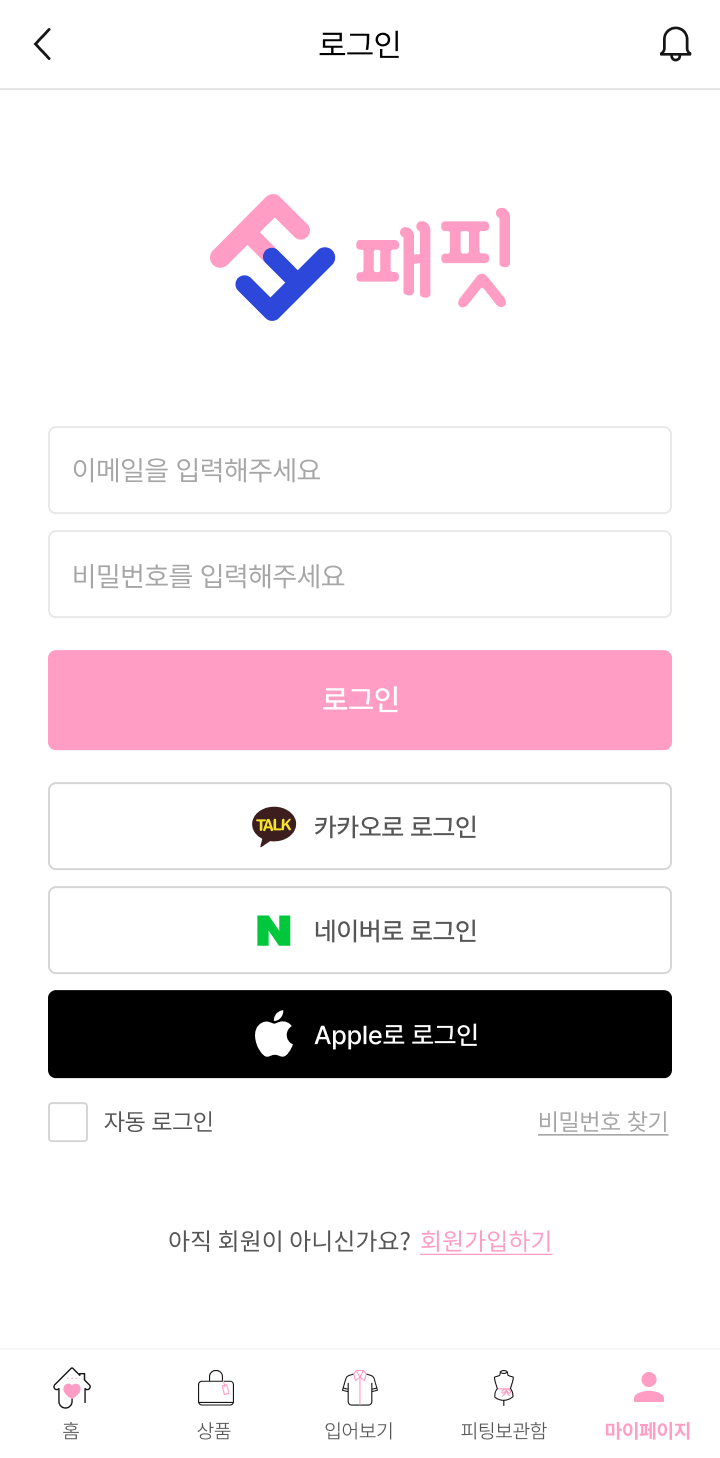Follow the 회원가입하기 link

[x=486, y=1241]
